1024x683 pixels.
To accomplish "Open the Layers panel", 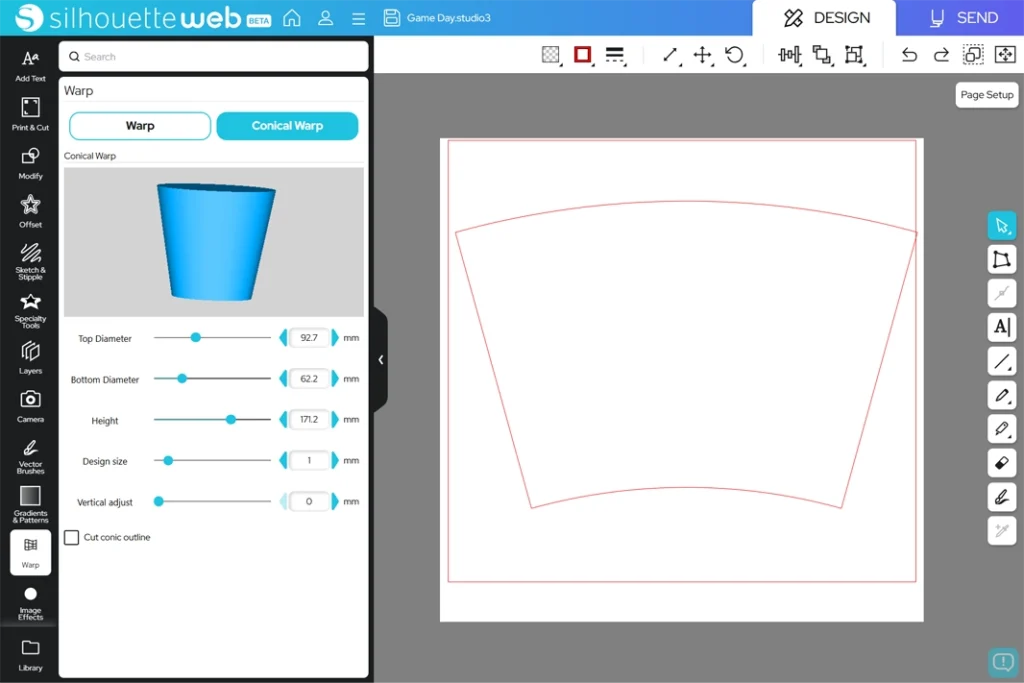I will tap(30, 357).
